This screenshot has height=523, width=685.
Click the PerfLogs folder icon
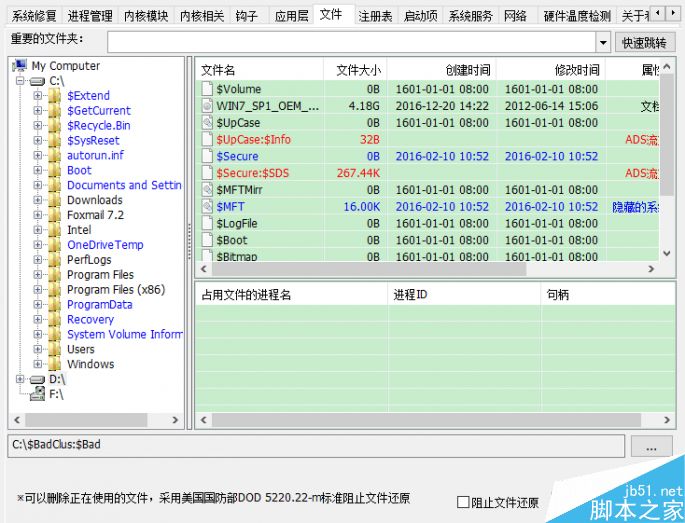click(55, 260)
